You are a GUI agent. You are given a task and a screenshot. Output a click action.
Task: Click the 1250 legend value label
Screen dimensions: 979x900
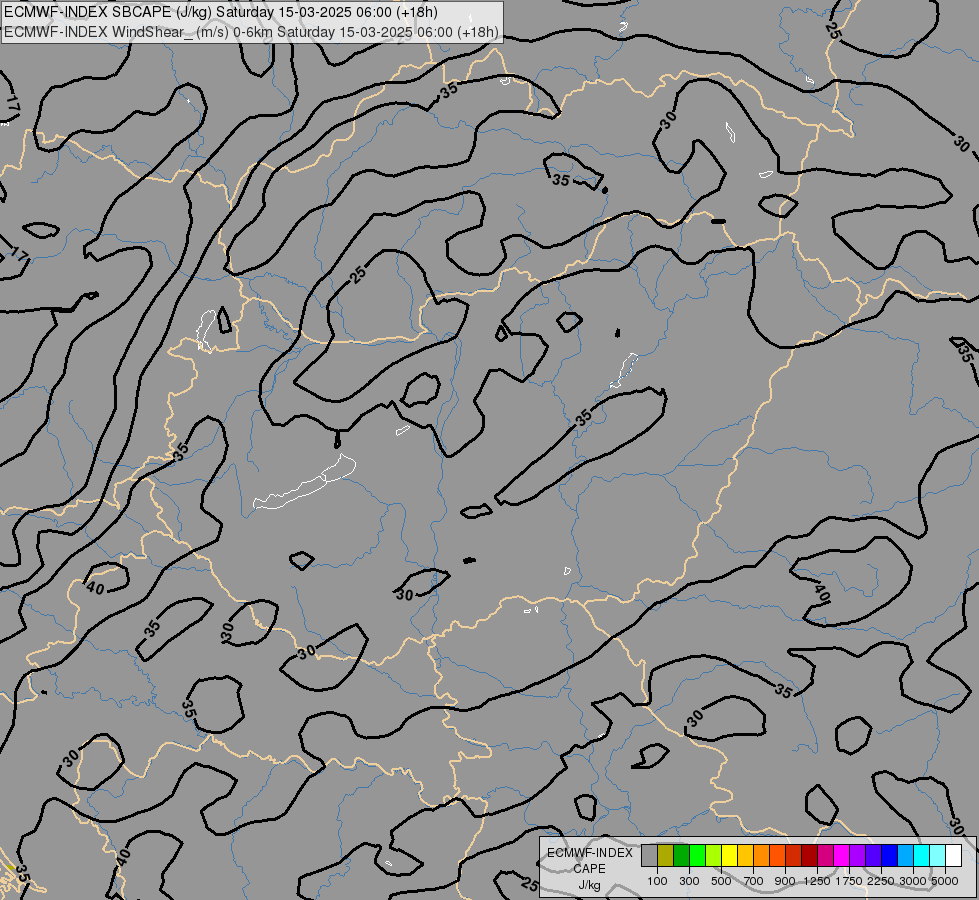(817, 881)
